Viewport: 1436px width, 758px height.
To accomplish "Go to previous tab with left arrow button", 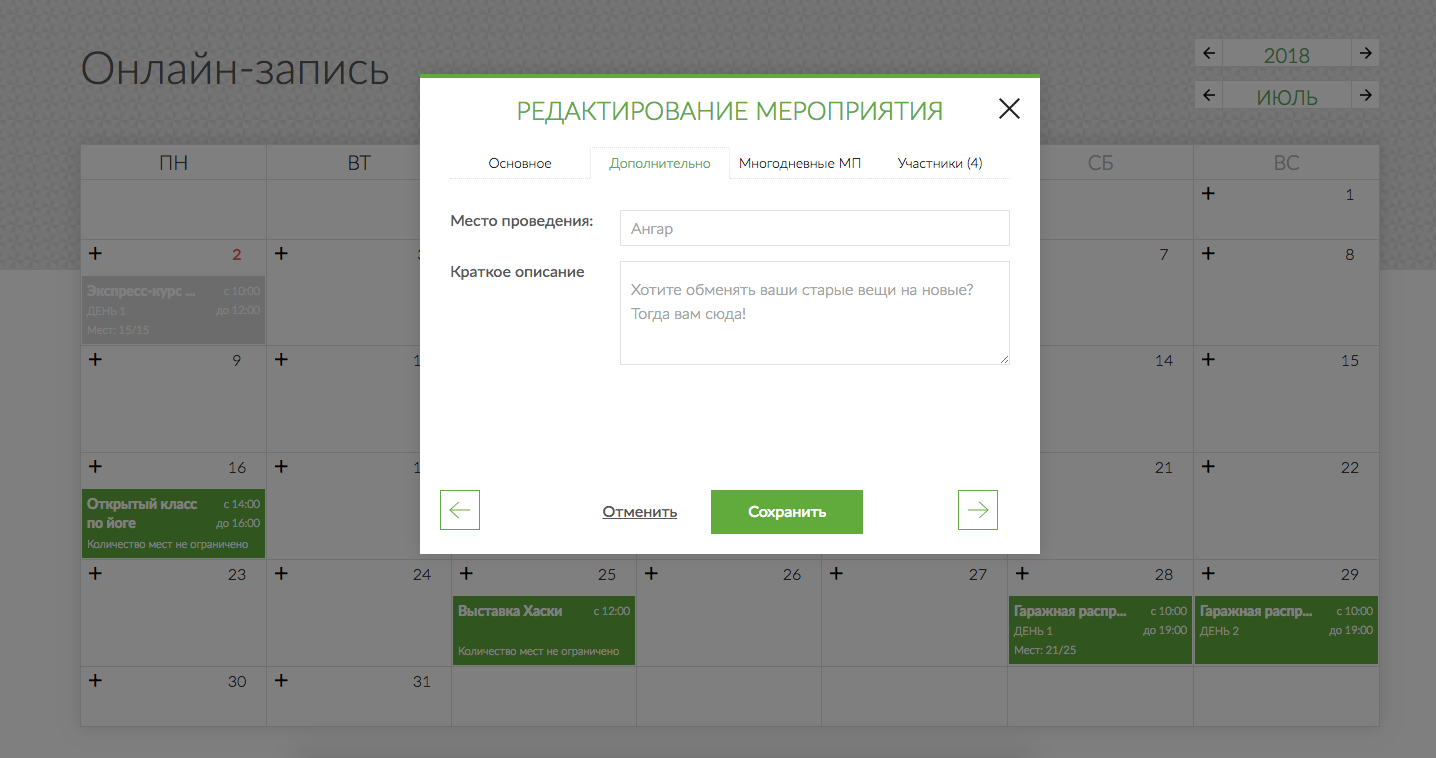I will coord(460,510).
